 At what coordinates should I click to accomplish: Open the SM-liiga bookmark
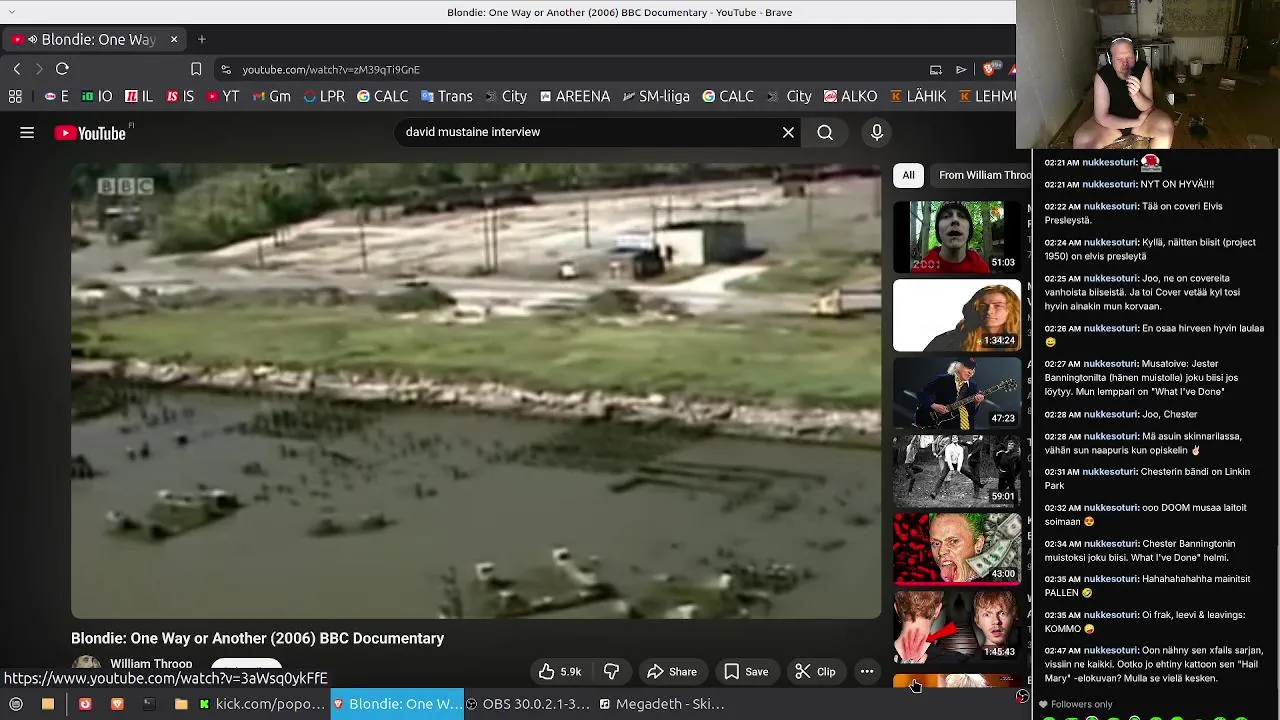656,96
